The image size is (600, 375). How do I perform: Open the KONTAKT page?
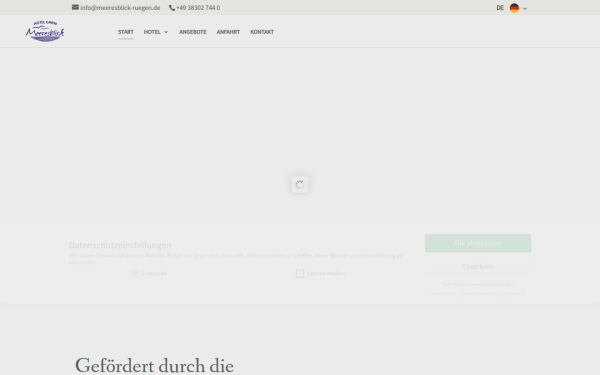pyautogui.click(x=262, y=32)
